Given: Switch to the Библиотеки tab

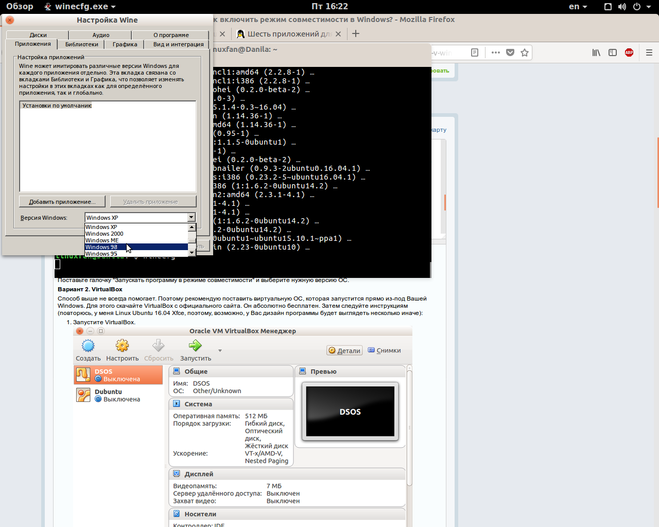Looking at the screenshot, I should point(82,44).
